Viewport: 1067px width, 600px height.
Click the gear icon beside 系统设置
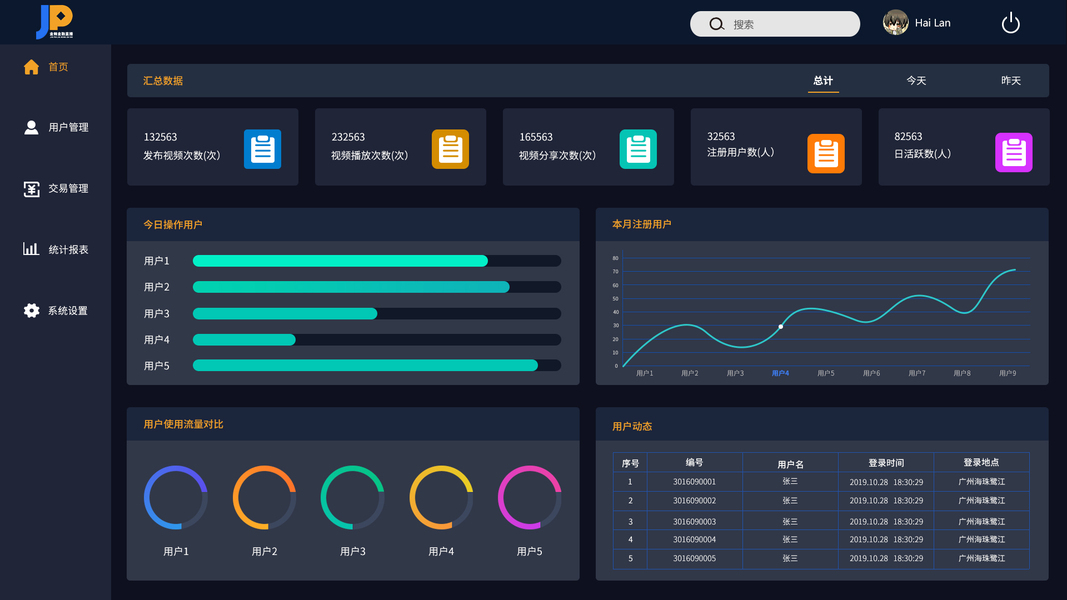(31, 310)
